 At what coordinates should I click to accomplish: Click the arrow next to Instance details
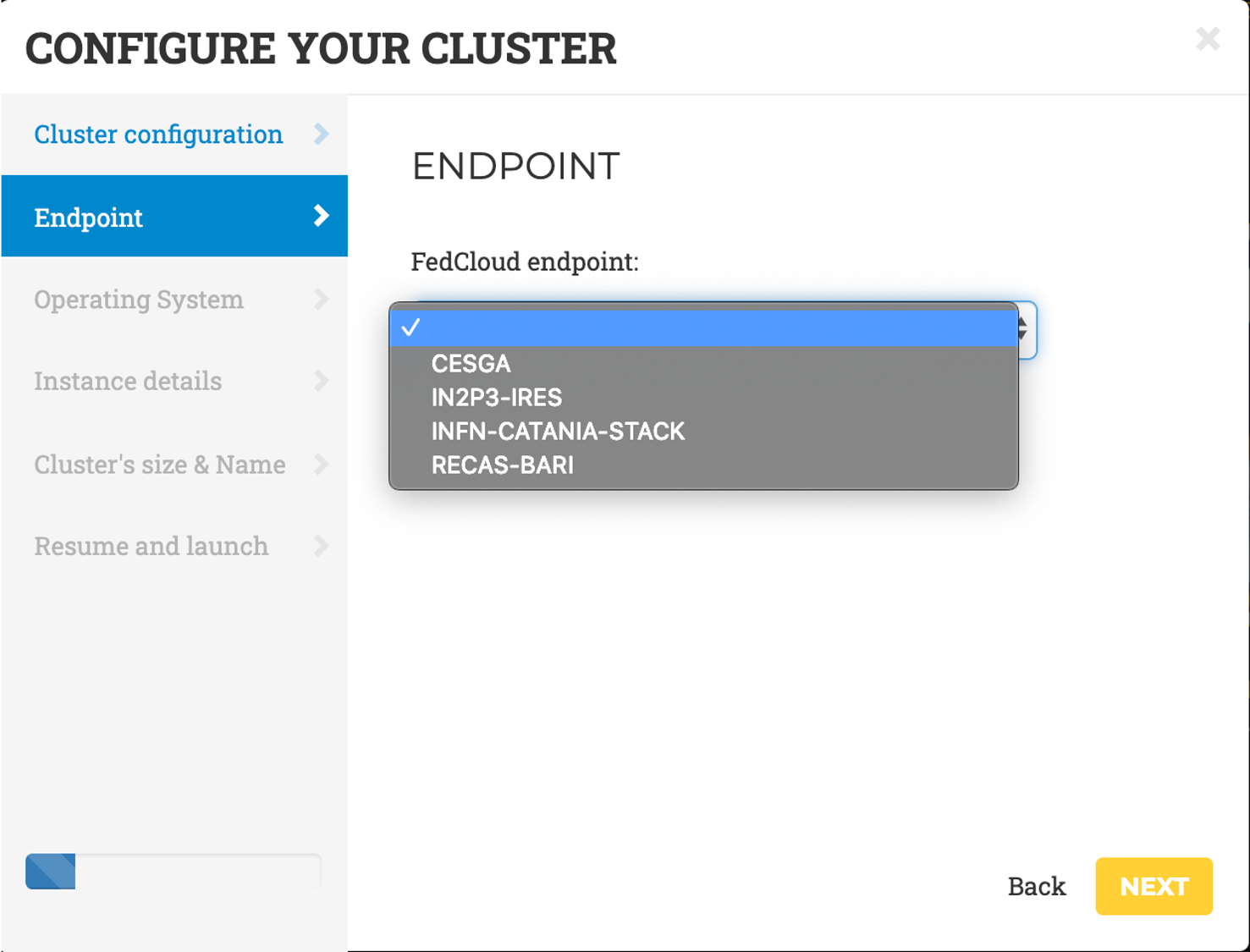[322, 381]
